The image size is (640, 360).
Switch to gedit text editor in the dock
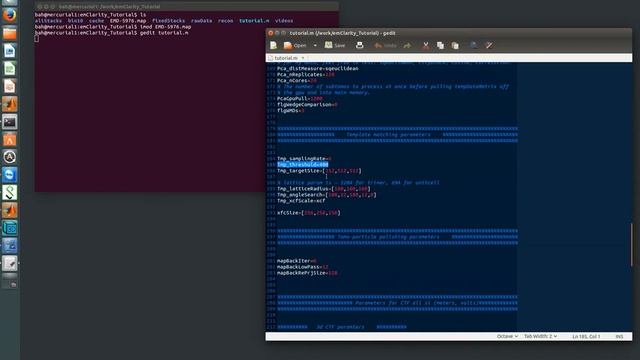click(10, 264)
